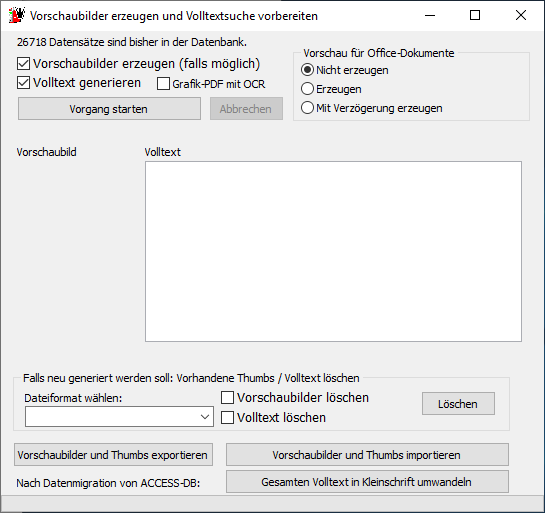Click the Löschen button
Screen dimensions: 545x513
458,404
